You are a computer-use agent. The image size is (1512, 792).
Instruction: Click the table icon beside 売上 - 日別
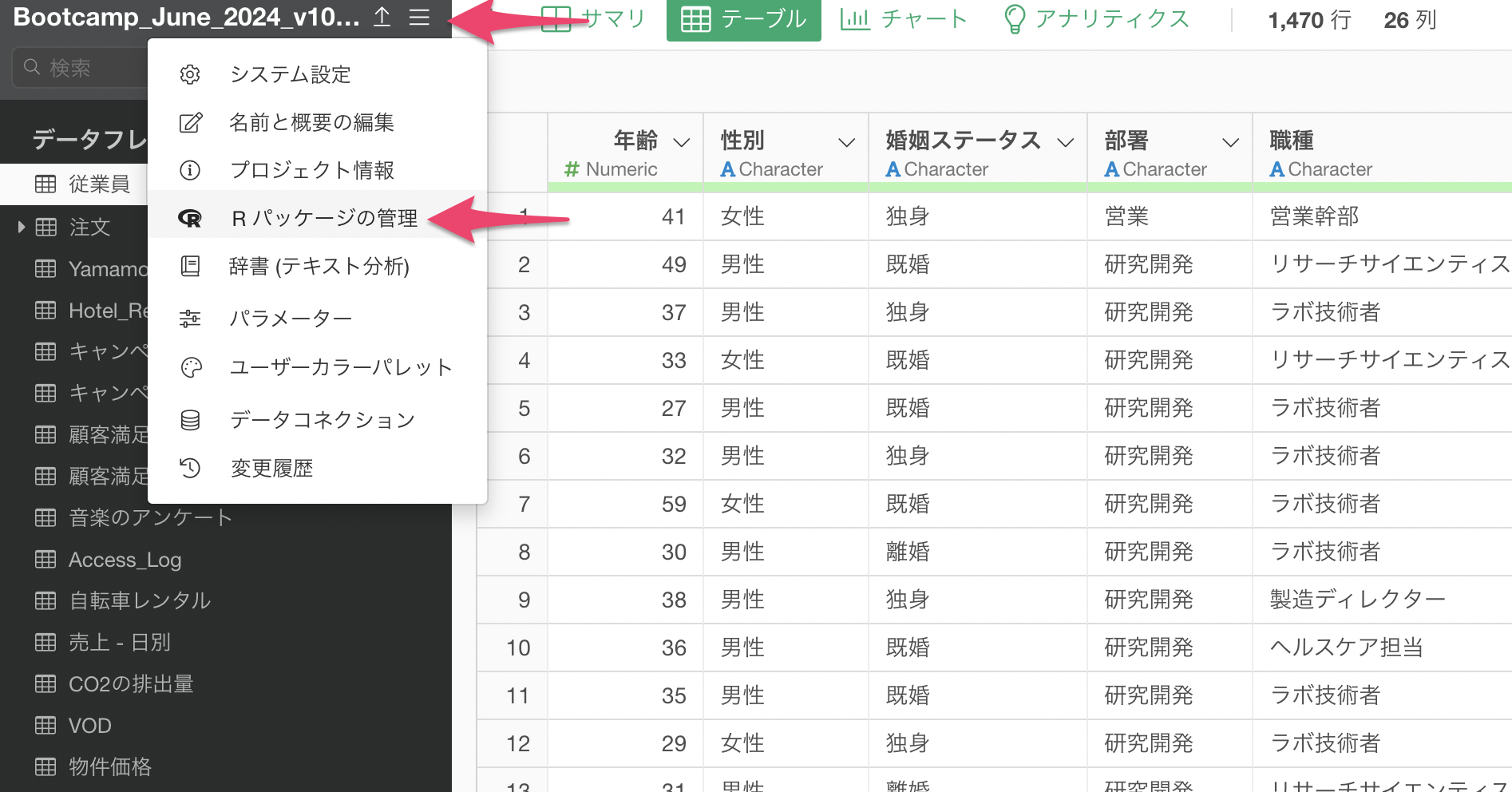coord(46,642)
